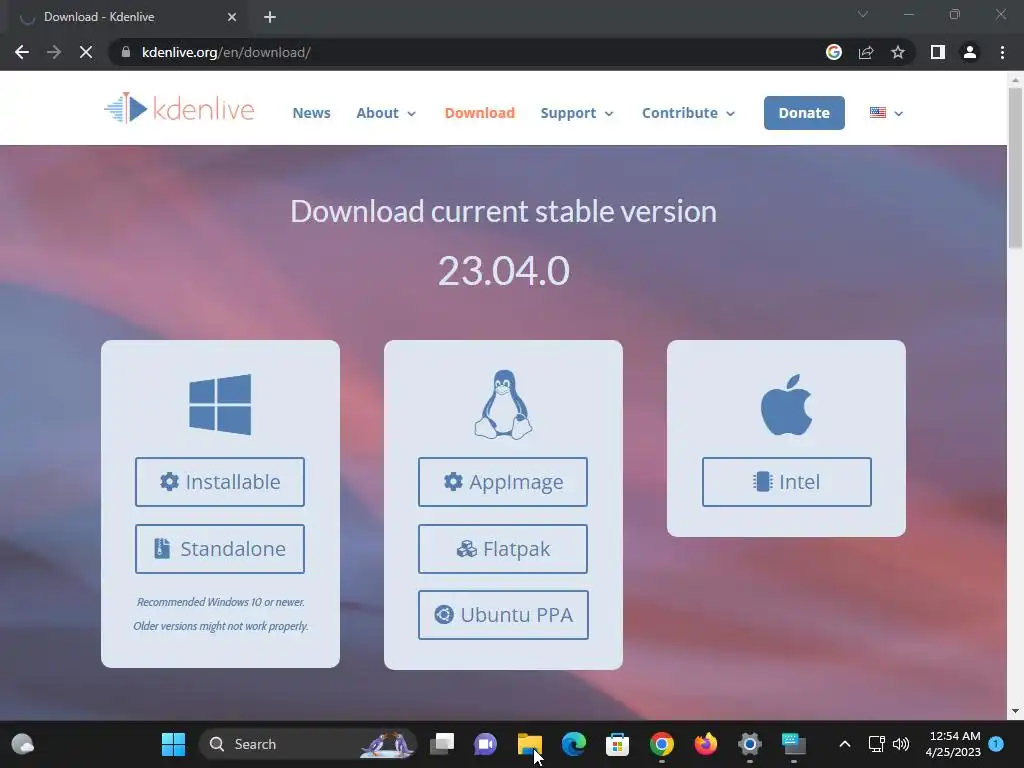Screen dimensions: 1024x768
Task: Download the macOS Intel build
Action: pyautogui.click(x=786, y=482)
